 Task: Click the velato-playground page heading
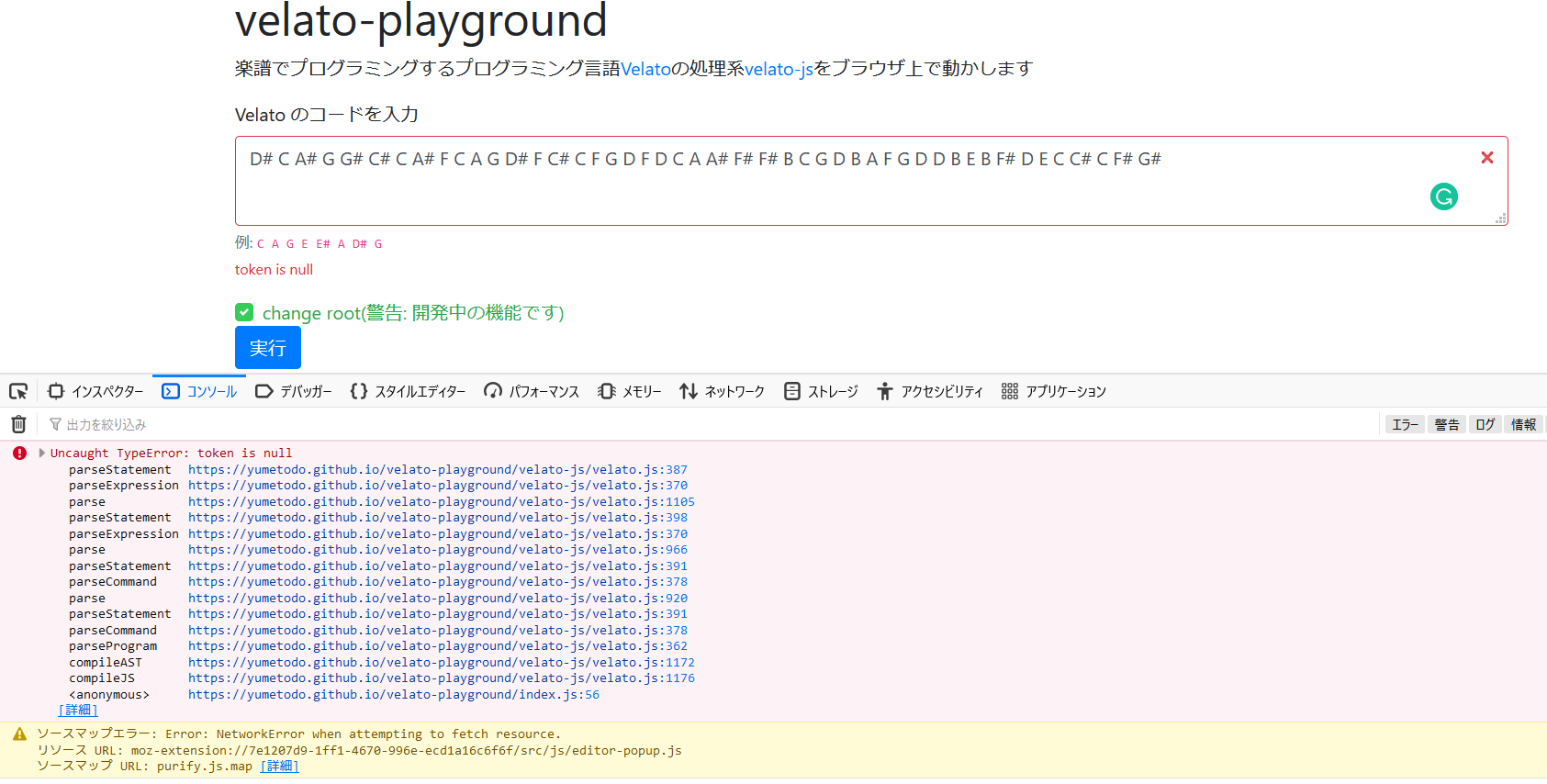(421, 21)
